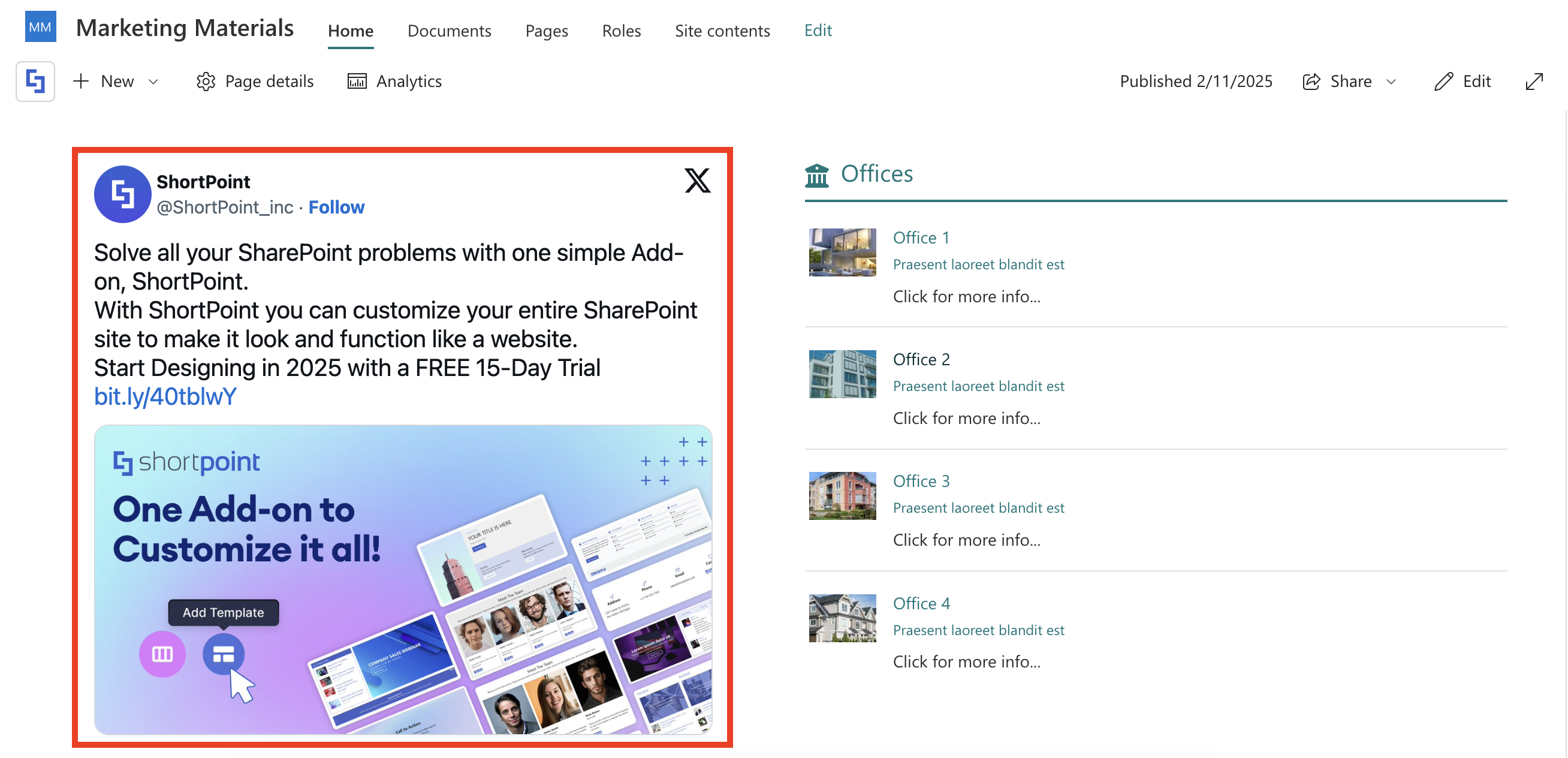Open the Documents navigation tab
Image resolution: width=1568 pixels, height=758 pixels.
click(448, 31)
